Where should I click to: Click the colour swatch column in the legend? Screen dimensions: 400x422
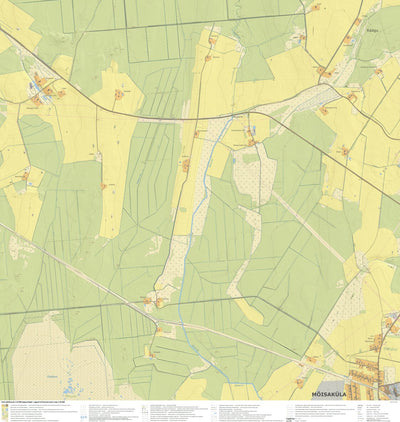tap(4, 412)
